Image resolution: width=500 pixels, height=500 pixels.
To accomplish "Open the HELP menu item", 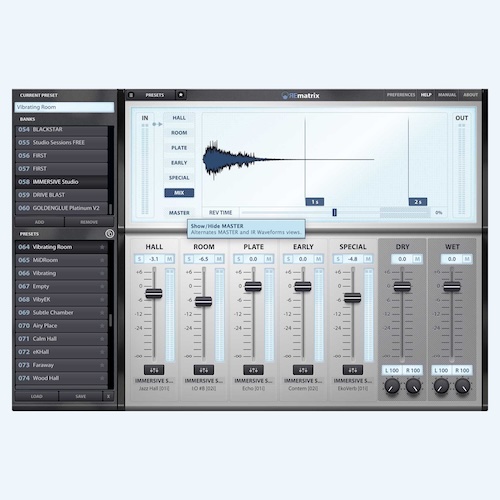I will [426, 95].
